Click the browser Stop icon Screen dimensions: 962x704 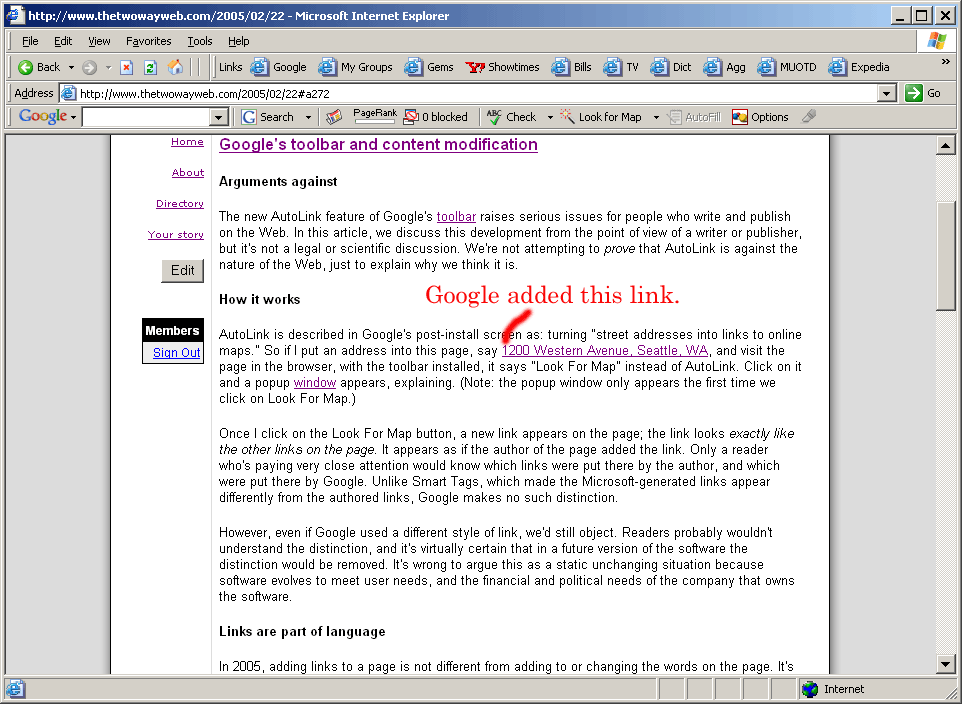[x=127, y=67]
